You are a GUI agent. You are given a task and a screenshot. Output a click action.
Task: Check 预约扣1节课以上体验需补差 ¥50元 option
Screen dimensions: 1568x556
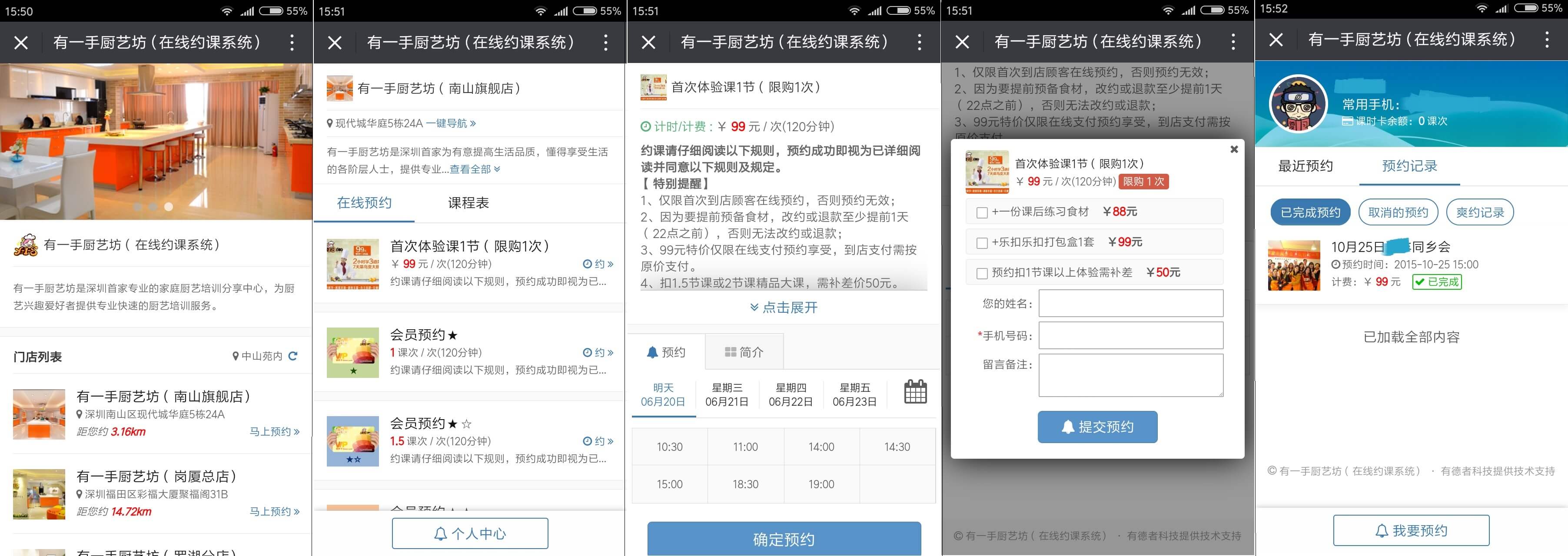point(982,273)
